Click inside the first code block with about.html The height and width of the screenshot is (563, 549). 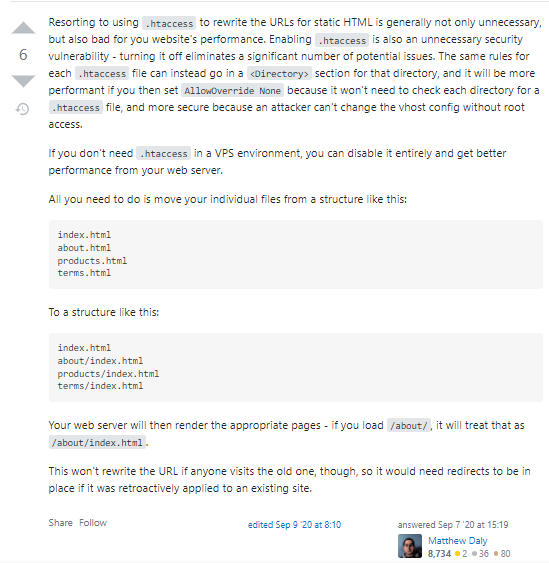(296, 254)
